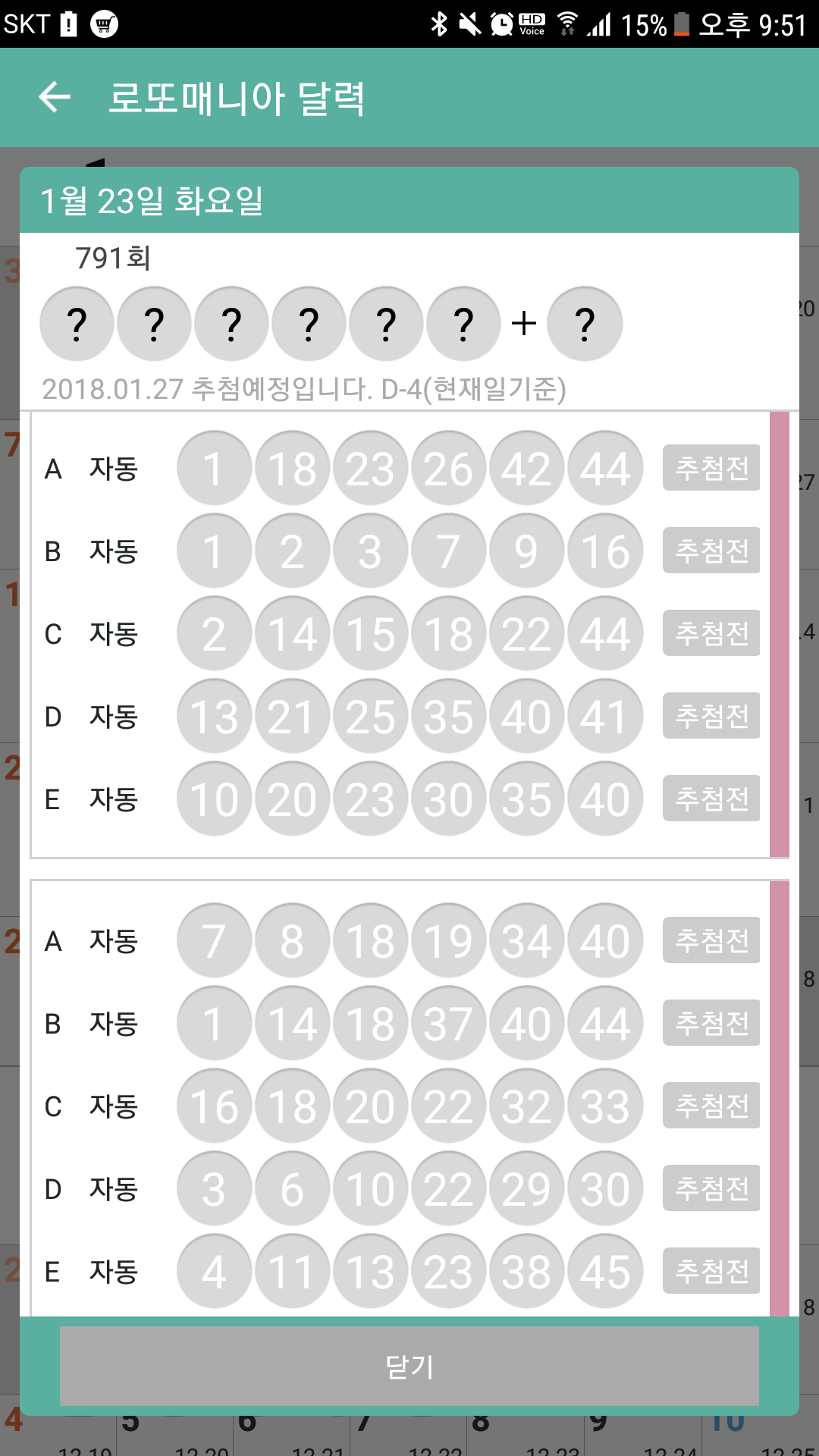This screenshot has height=1456, width=819.
Task: Tap the battery indicator in status bar
Action: (682, 24)
